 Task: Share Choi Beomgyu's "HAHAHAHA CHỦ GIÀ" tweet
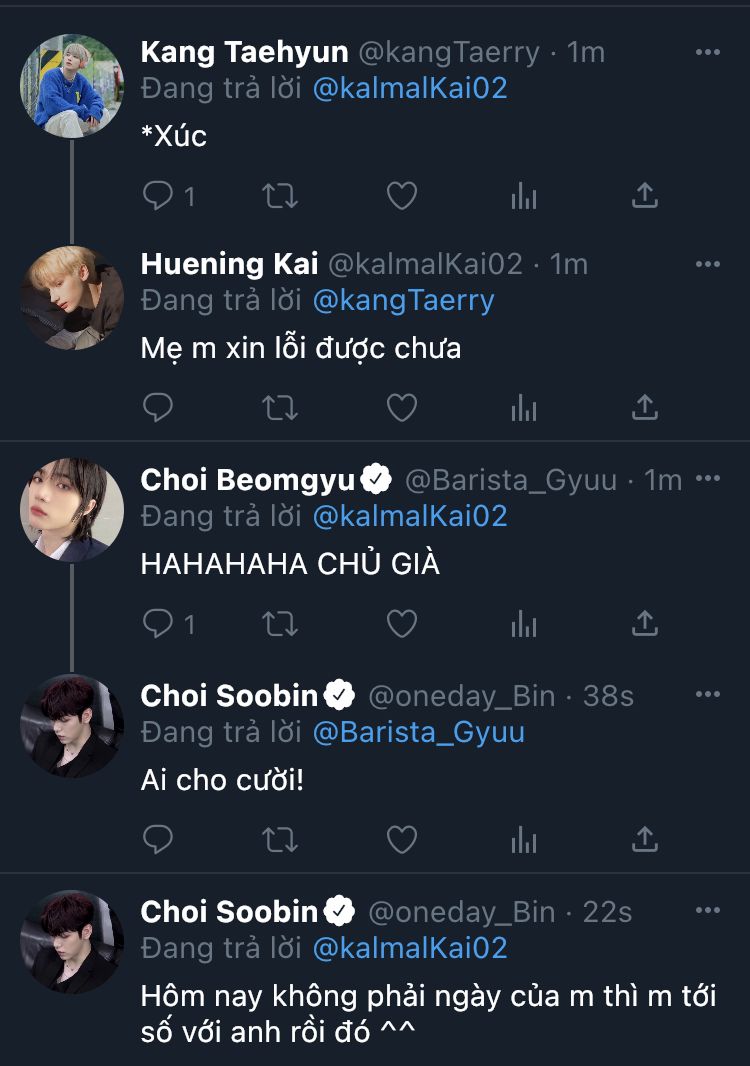coord(645,624)
